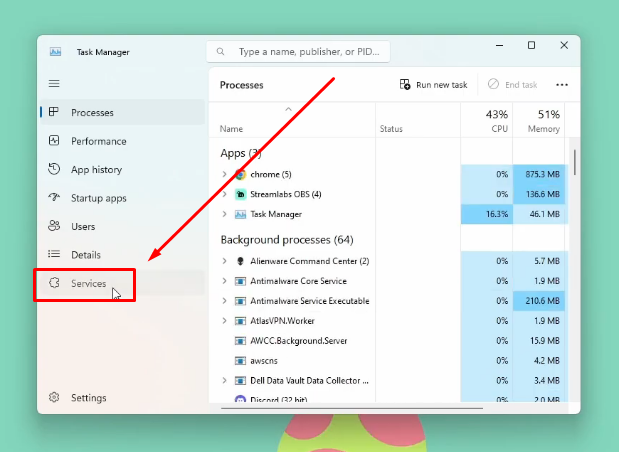Go to the Startup apps page
Image resolution: width=619 pixels, height=452 pixels.
pos(123,198)
